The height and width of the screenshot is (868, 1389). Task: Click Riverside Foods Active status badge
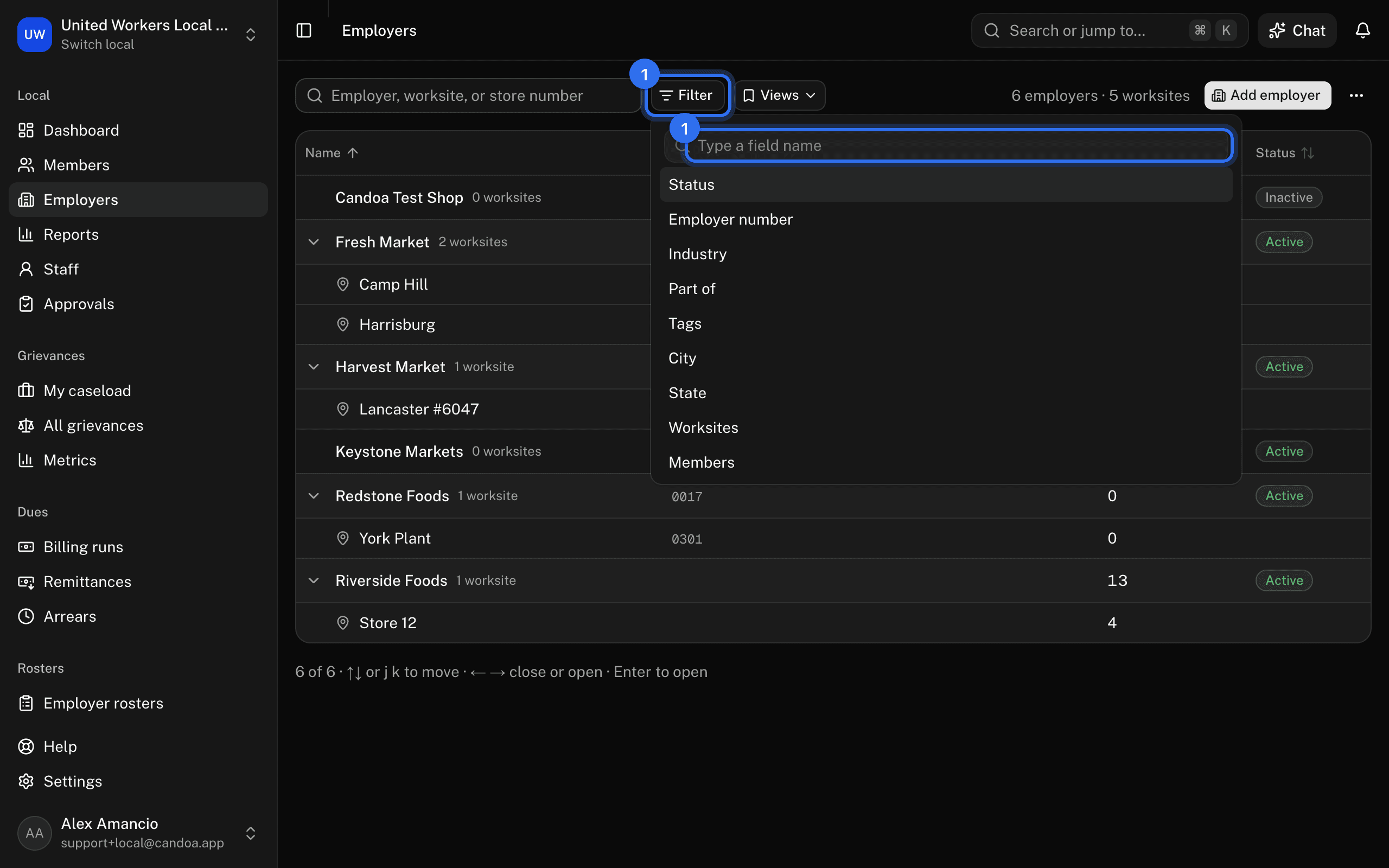[1284, 580]
